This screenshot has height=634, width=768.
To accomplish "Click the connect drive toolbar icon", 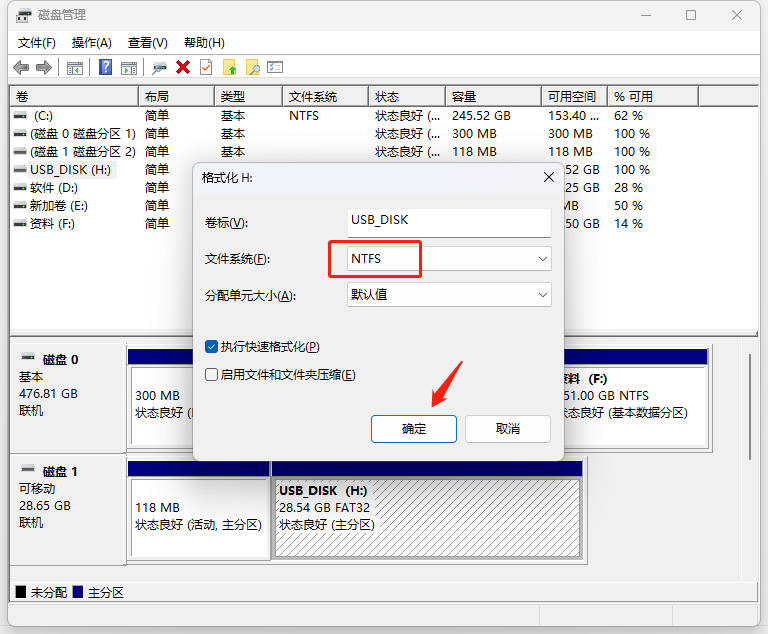I will coord(159,67).
